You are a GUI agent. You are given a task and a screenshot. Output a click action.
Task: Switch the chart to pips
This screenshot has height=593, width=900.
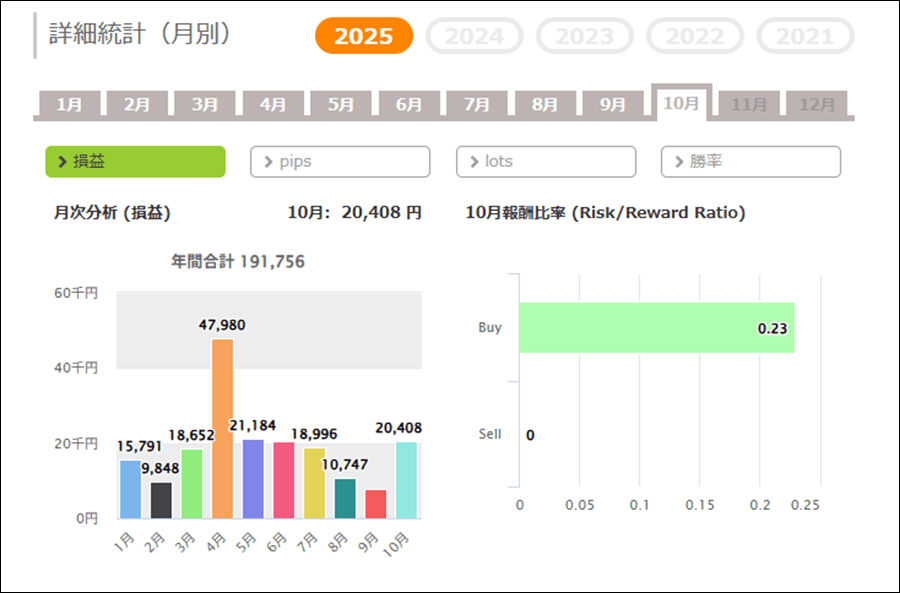point(340,161)
